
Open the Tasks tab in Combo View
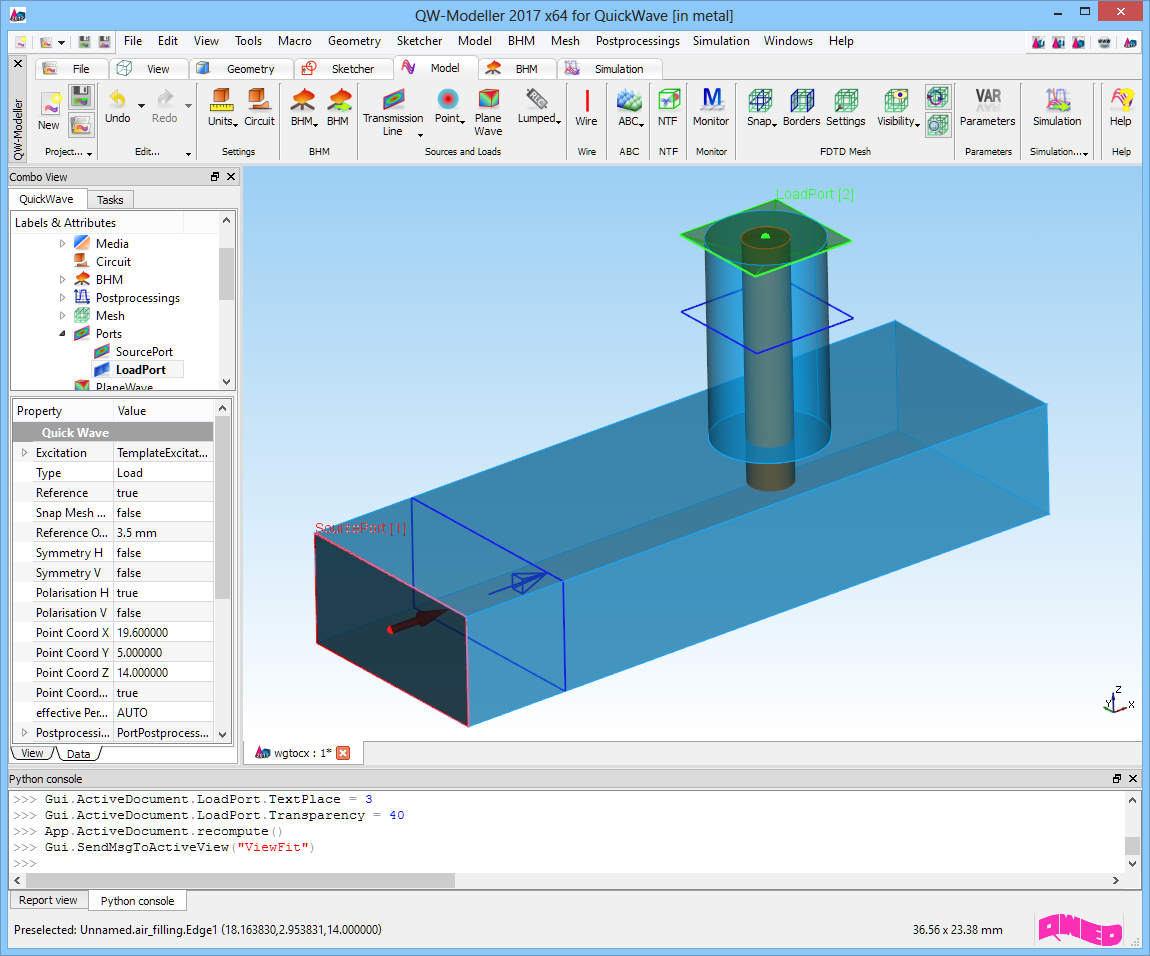110,200
